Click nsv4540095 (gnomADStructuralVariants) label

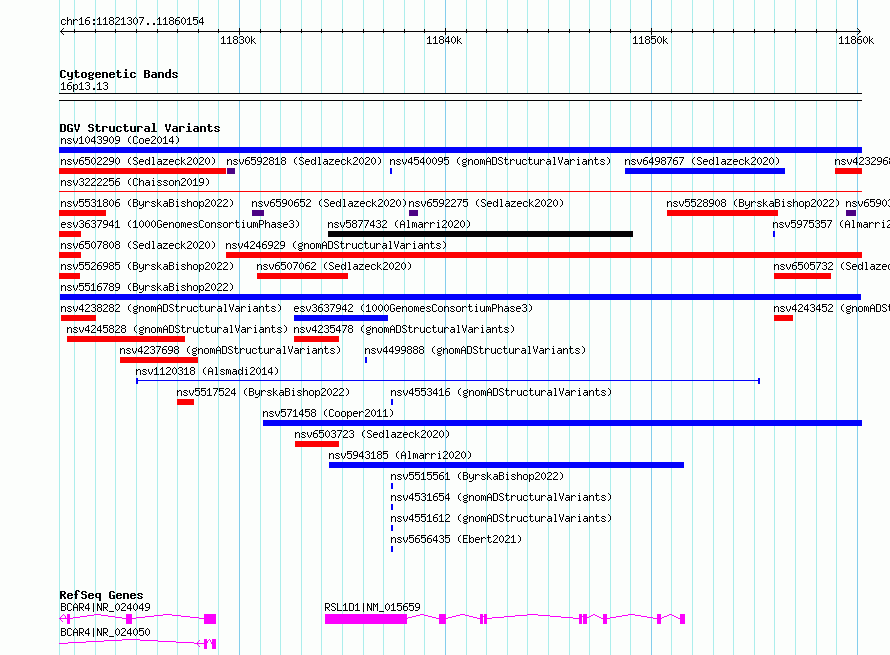(500, 161)
